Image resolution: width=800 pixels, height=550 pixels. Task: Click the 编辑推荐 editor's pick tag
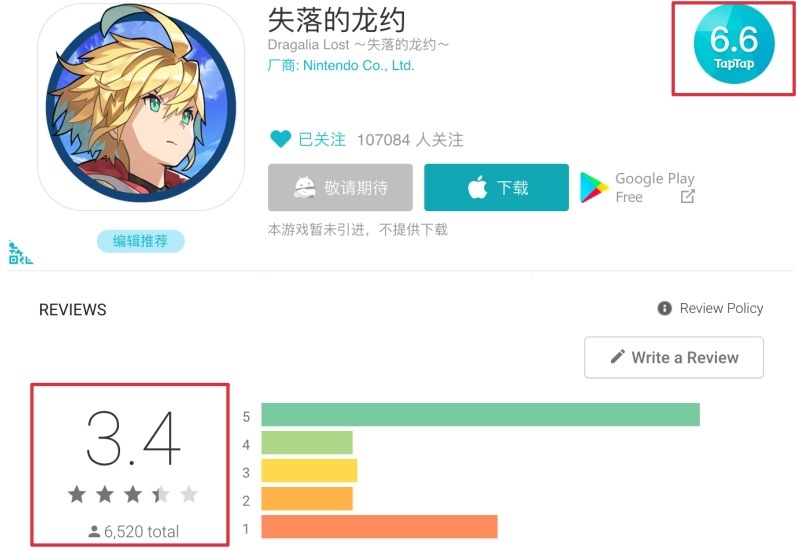pyautogui.click(x=140, y=241)
